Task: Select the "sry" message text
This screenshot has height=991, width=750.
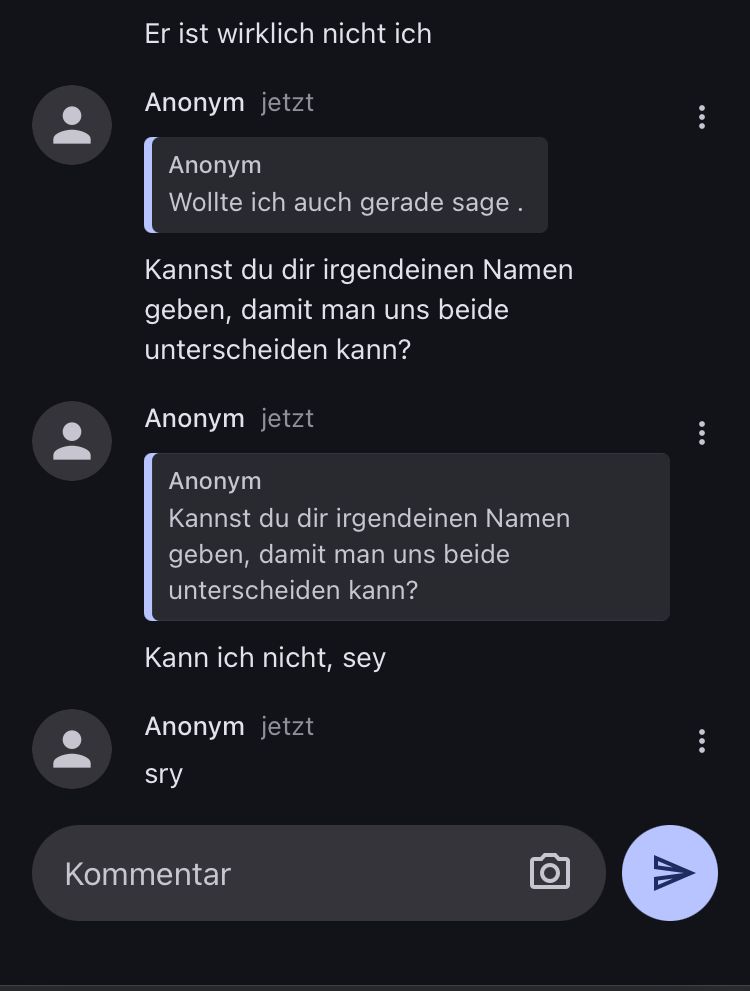Action: 164,773
